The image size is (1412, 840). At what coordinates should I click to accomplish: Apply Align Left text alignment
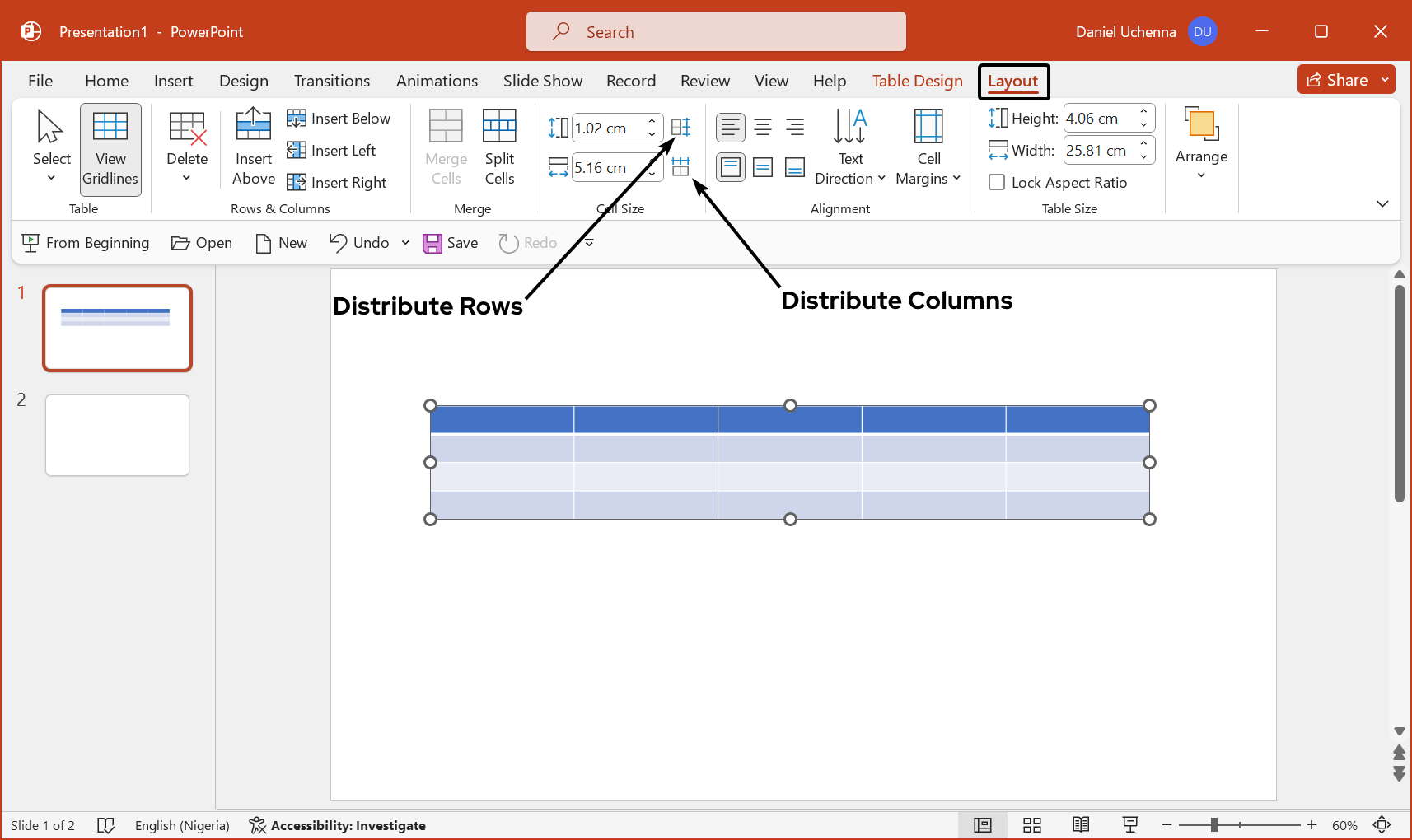tap(730, 128)
